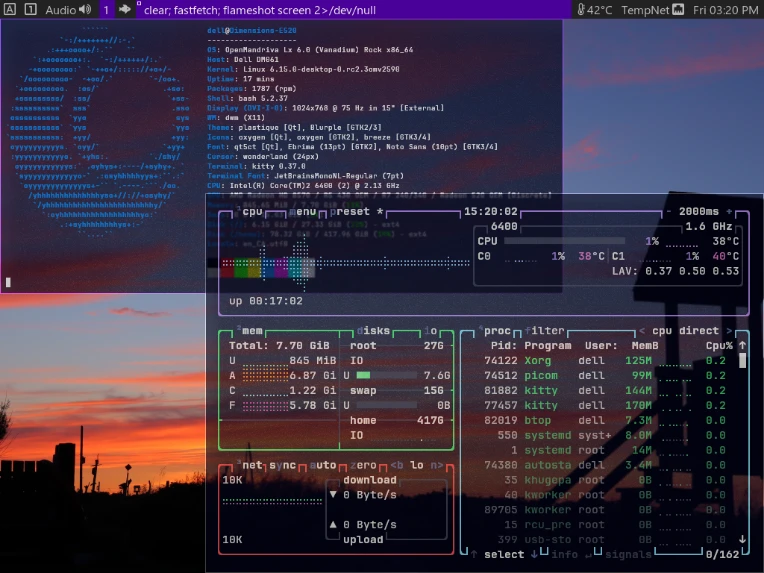Screen dimensions: 764x573
Task: Select the rcu_pre process row
Action: click(x=605, y=525)
